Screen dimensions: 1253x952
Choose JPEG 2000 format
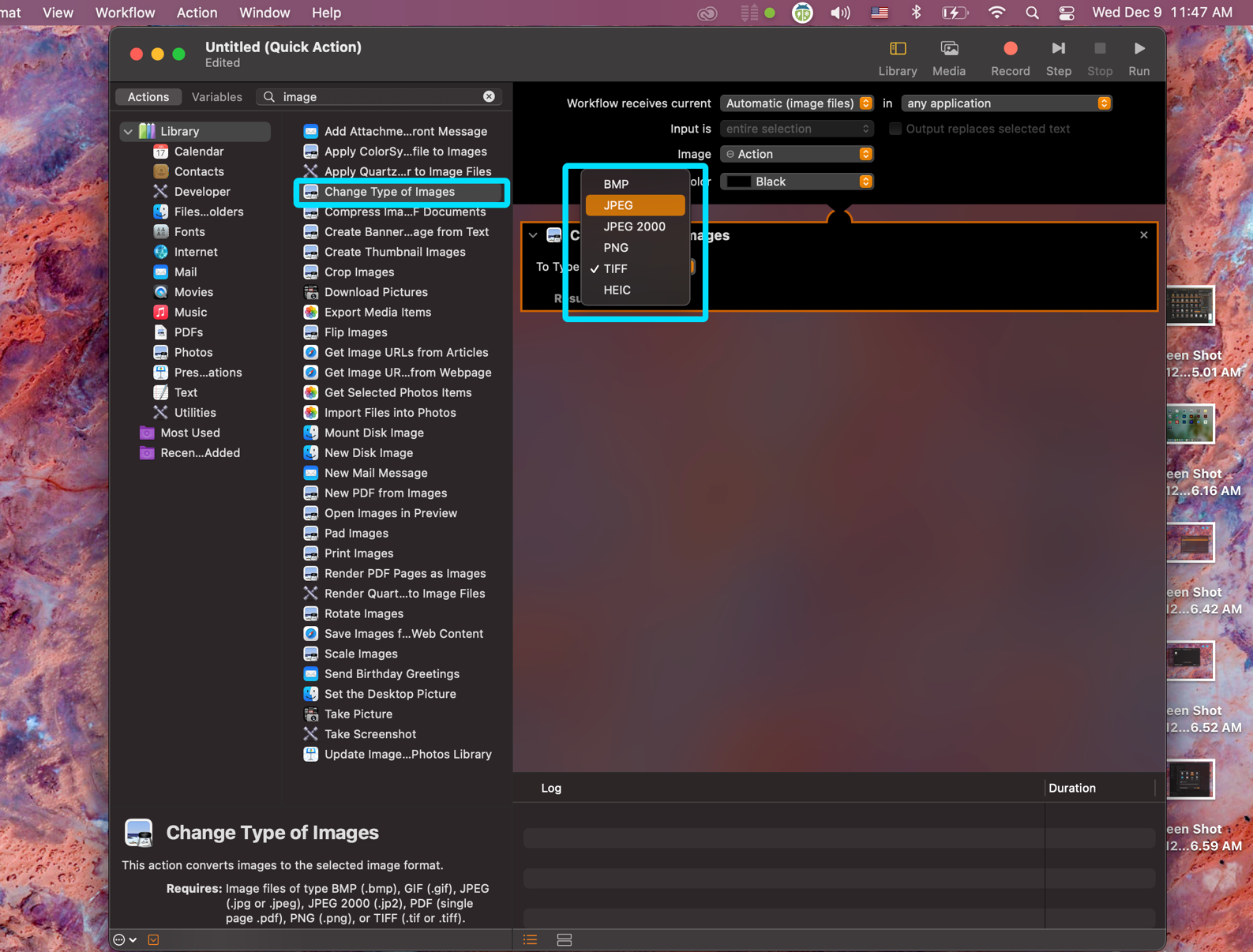(x=635, y=227)
